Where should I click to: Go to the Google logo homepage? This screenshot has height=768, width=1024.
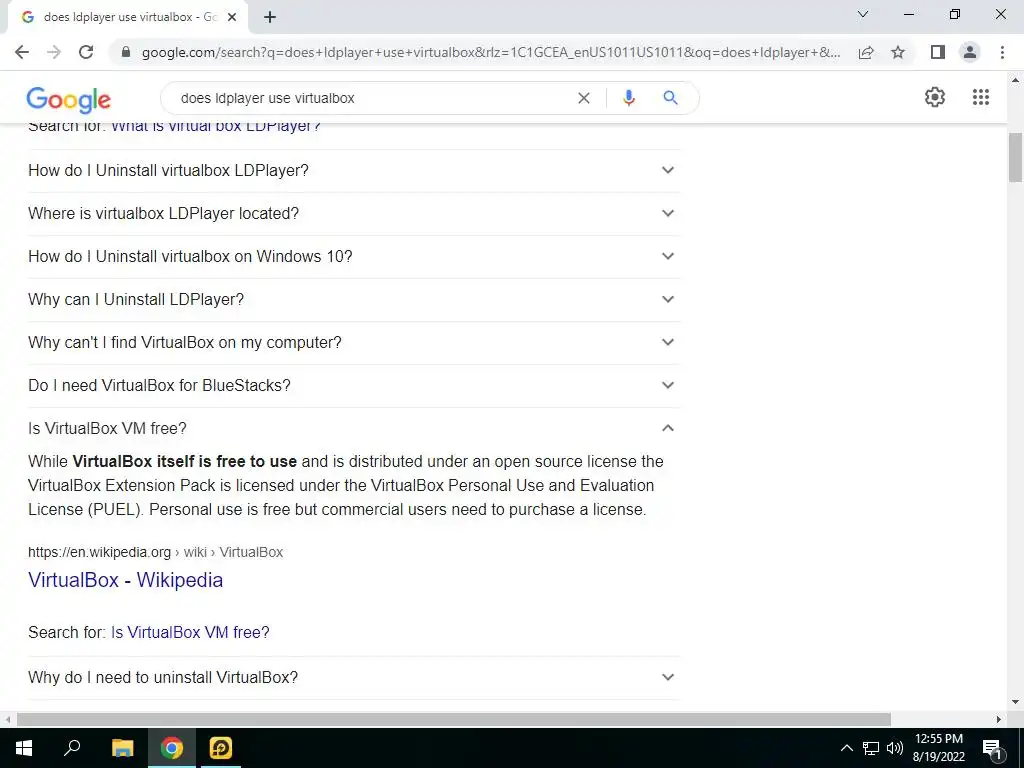coord(69,99)
